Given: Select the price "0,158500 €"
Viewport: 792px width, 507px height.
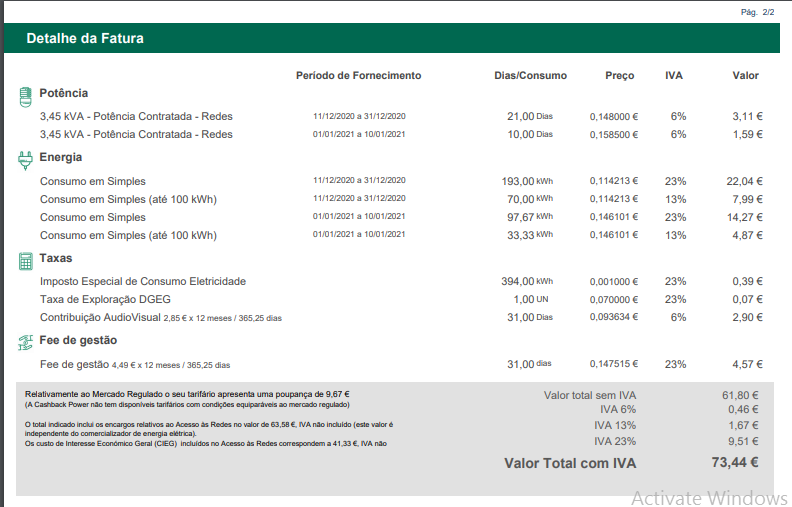Looking at the screenshot, I should [x=614, y=135].
